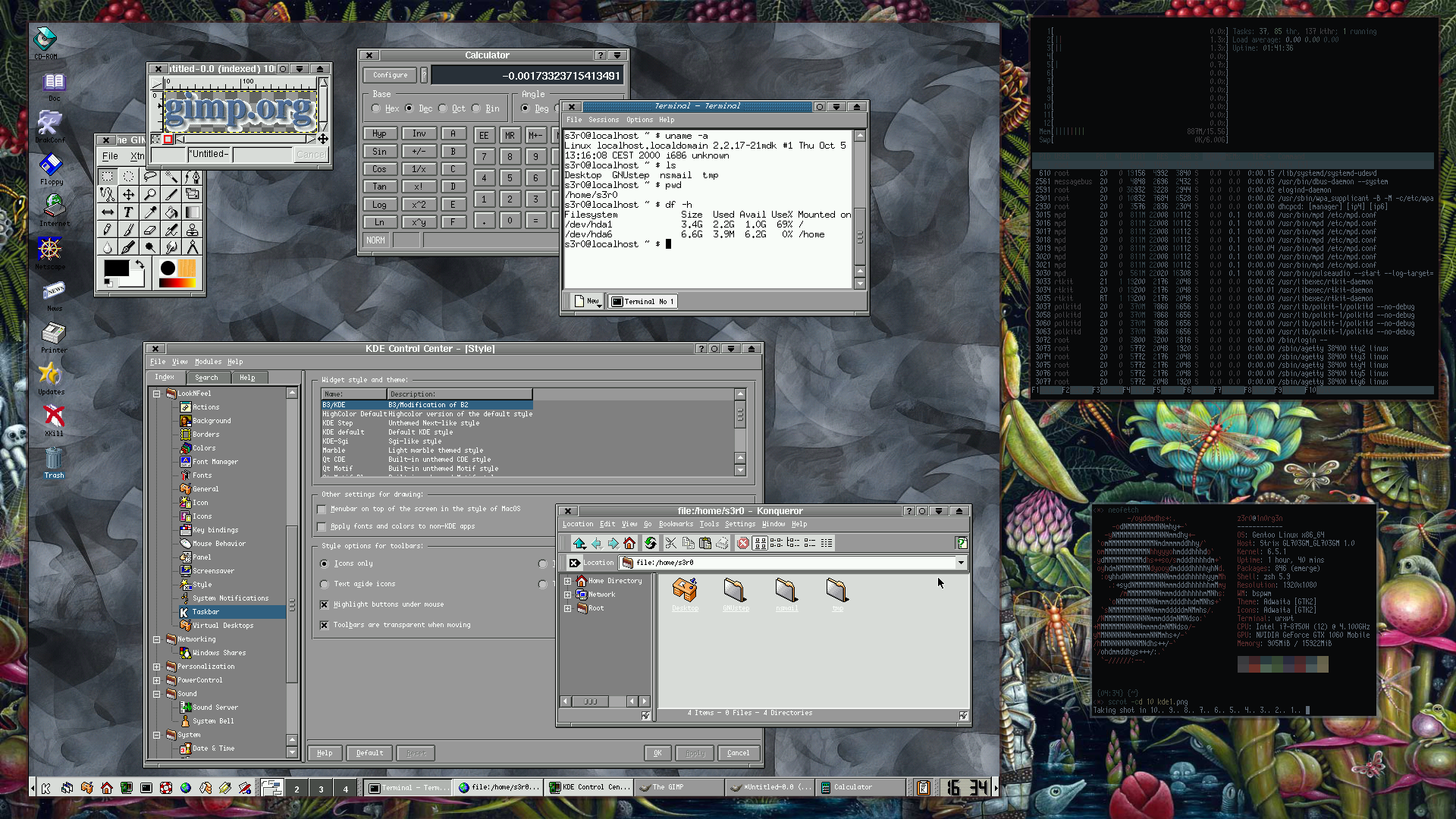Click the Cut scissors icon in Konqueror
This screenshot has height=819, width=1456.
click(x=670, y=543)
